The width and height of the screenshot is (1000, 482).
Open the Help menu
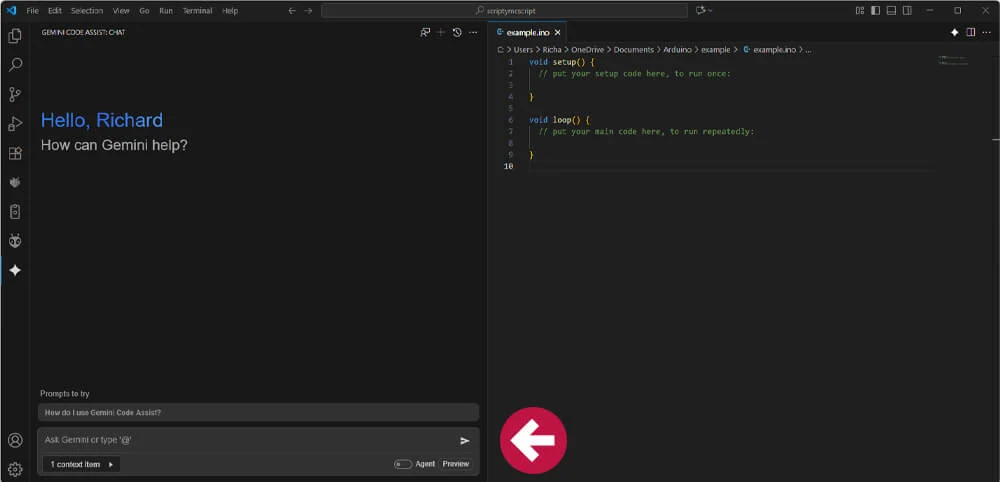[x=230, y=11]
